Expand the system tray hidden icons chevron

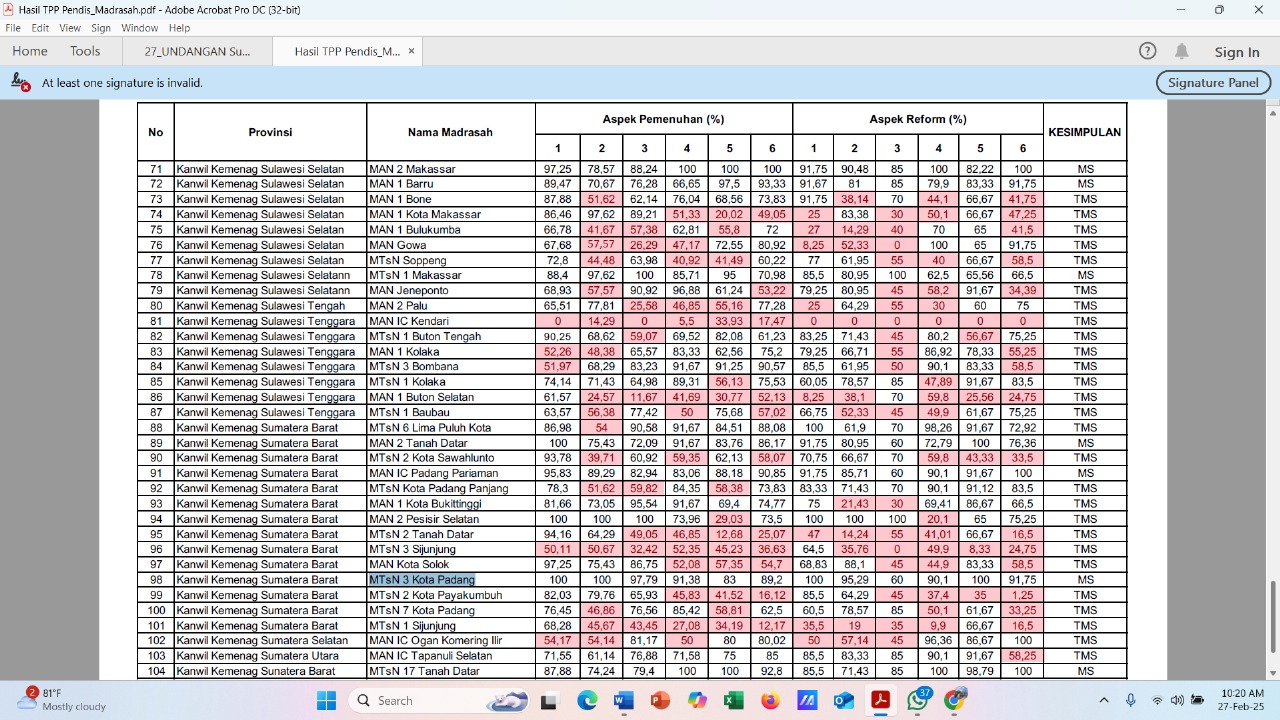(1104, 701)
